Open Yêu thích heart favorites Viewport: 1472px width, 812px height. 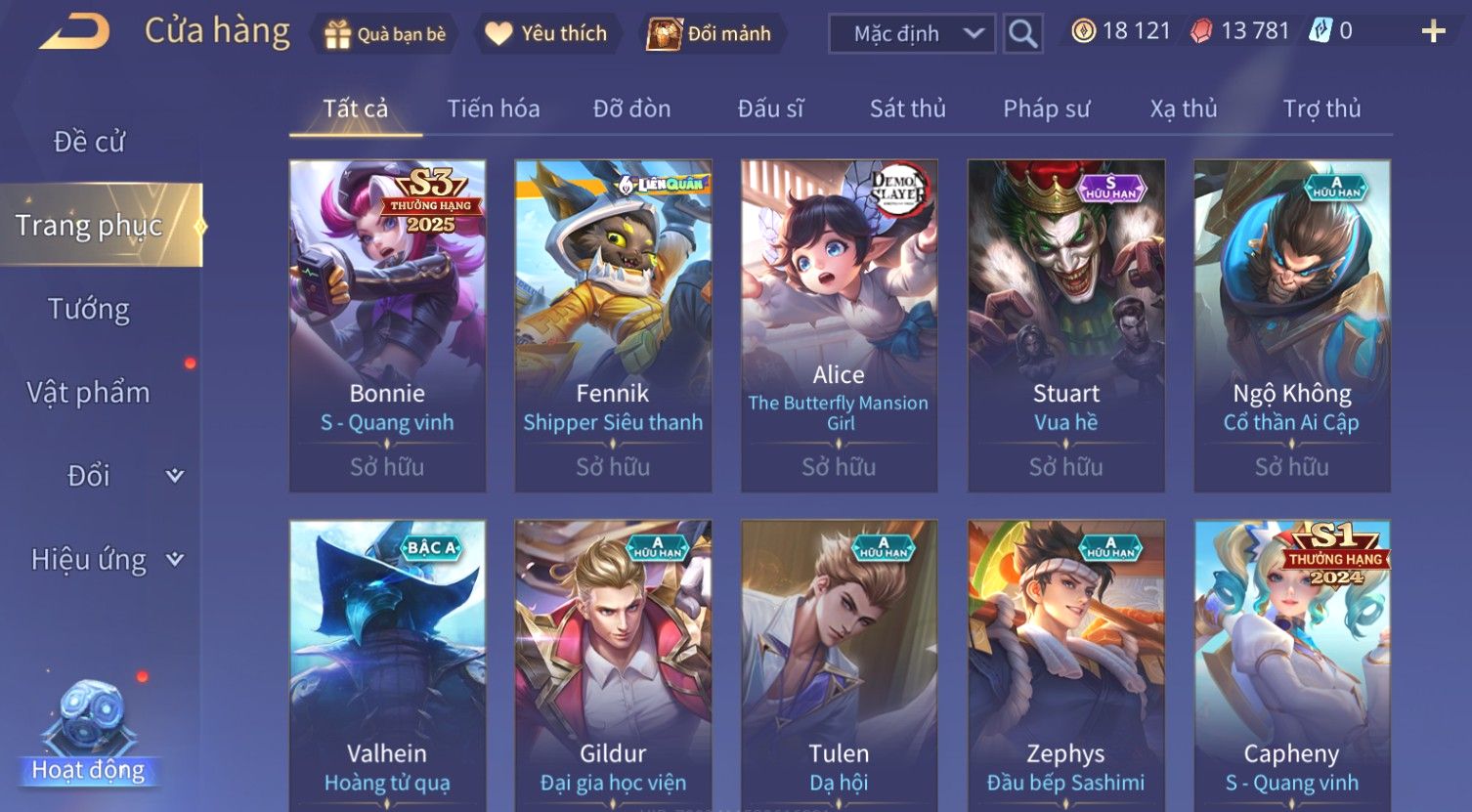[498, 34]
